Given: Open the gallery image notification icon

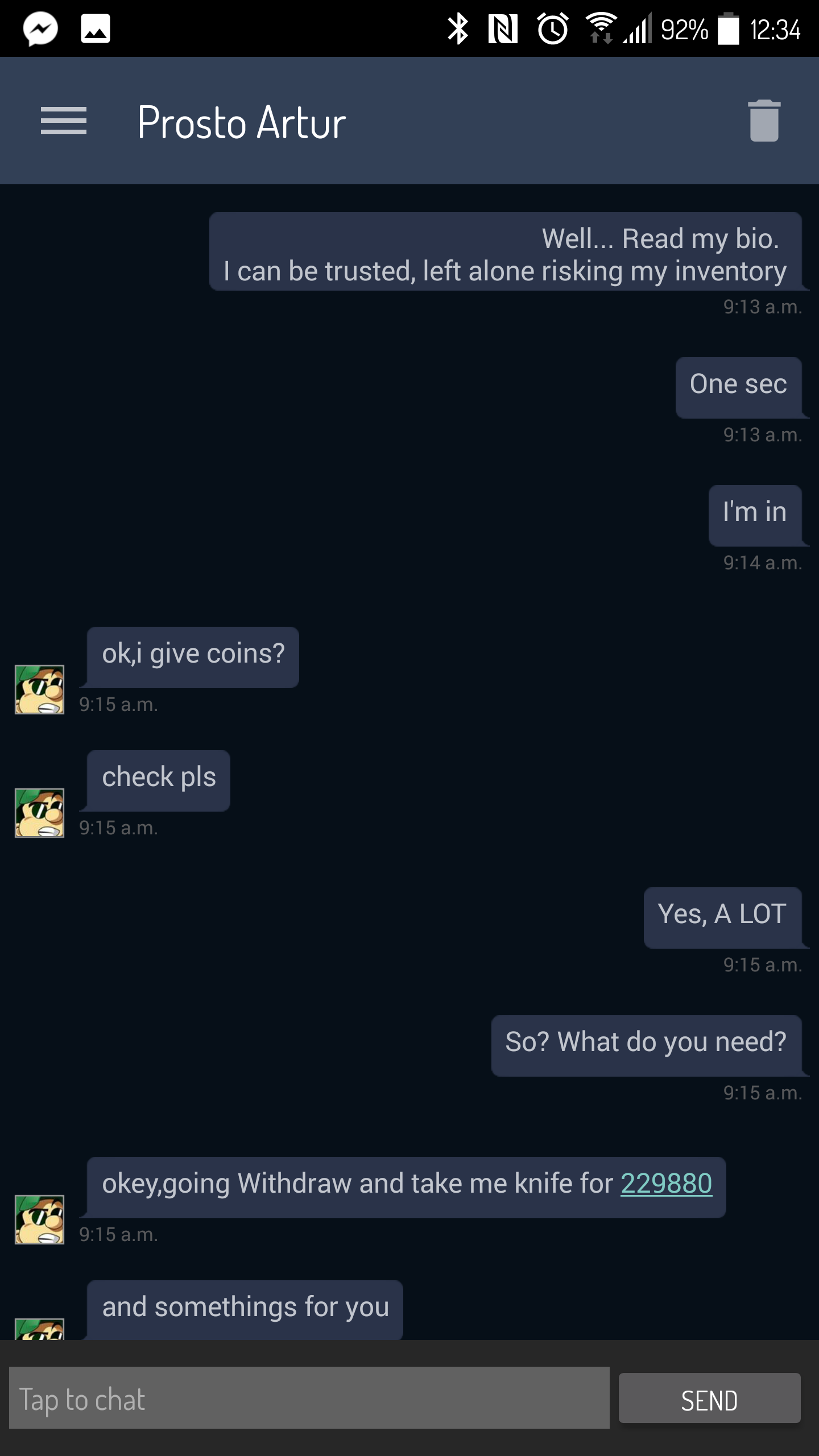Looking at the screenshot, I should 96,29.
